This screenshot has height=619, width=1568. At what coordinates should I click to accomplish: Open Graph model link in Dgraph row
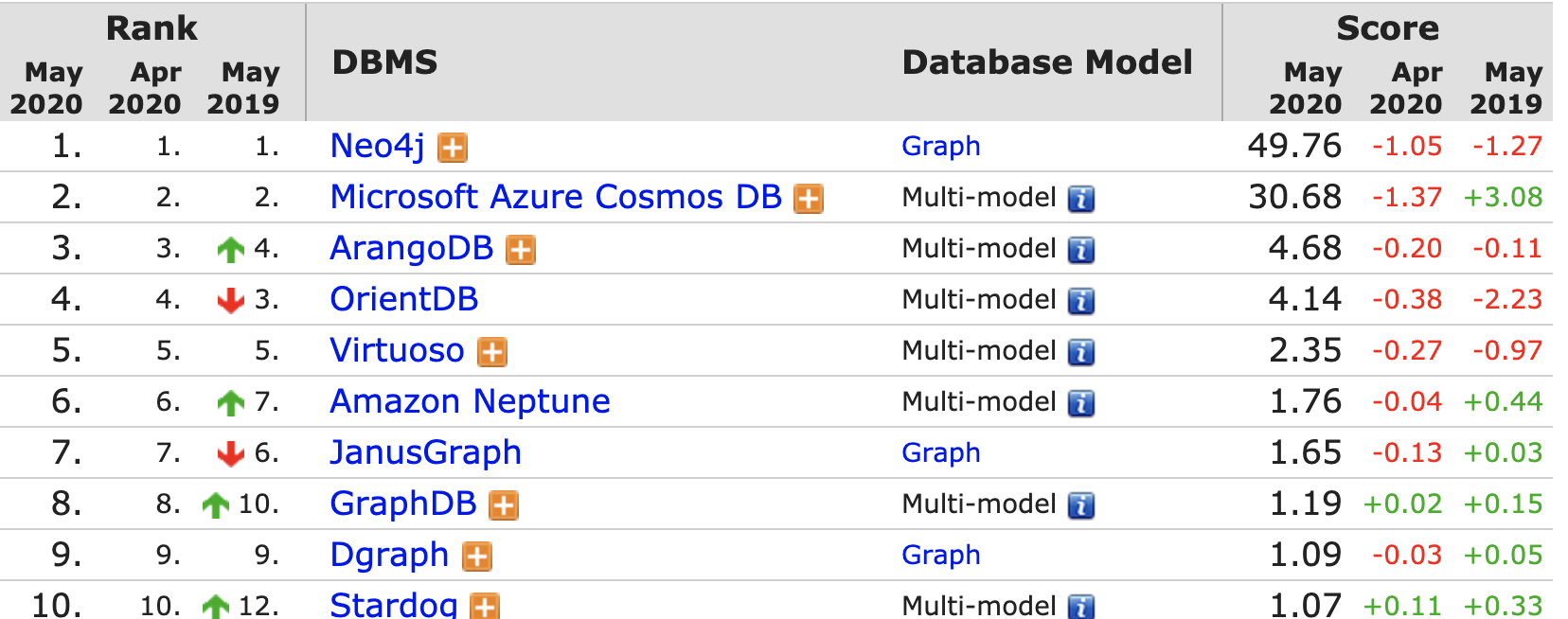click(941, 556)
